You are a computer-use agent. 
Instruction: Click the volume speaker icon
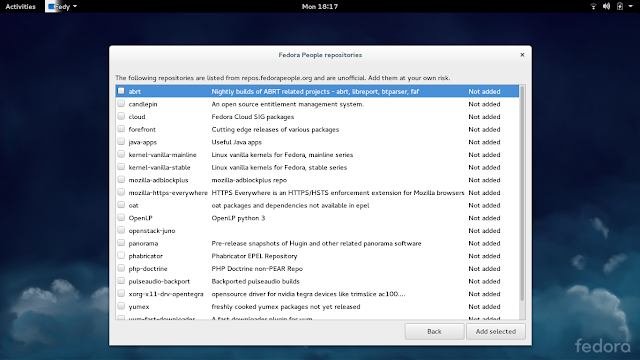click(x=607, y=7)
